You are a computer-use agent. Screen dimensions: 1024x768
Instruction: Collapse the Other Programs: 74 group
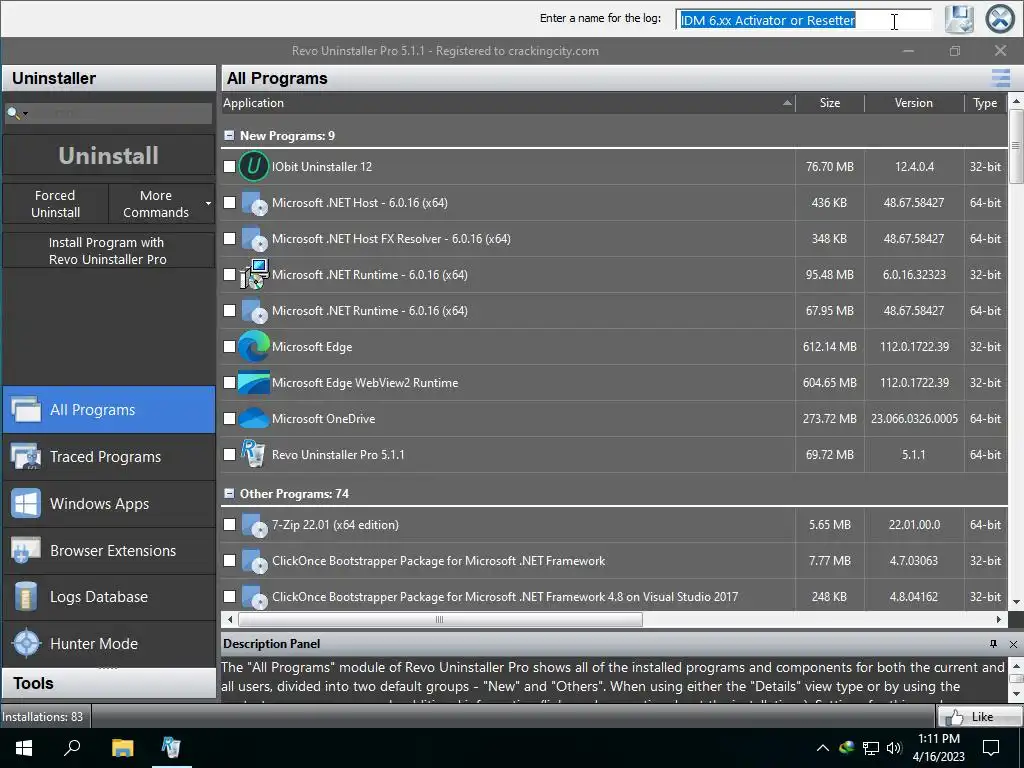(x=229, y=494)
